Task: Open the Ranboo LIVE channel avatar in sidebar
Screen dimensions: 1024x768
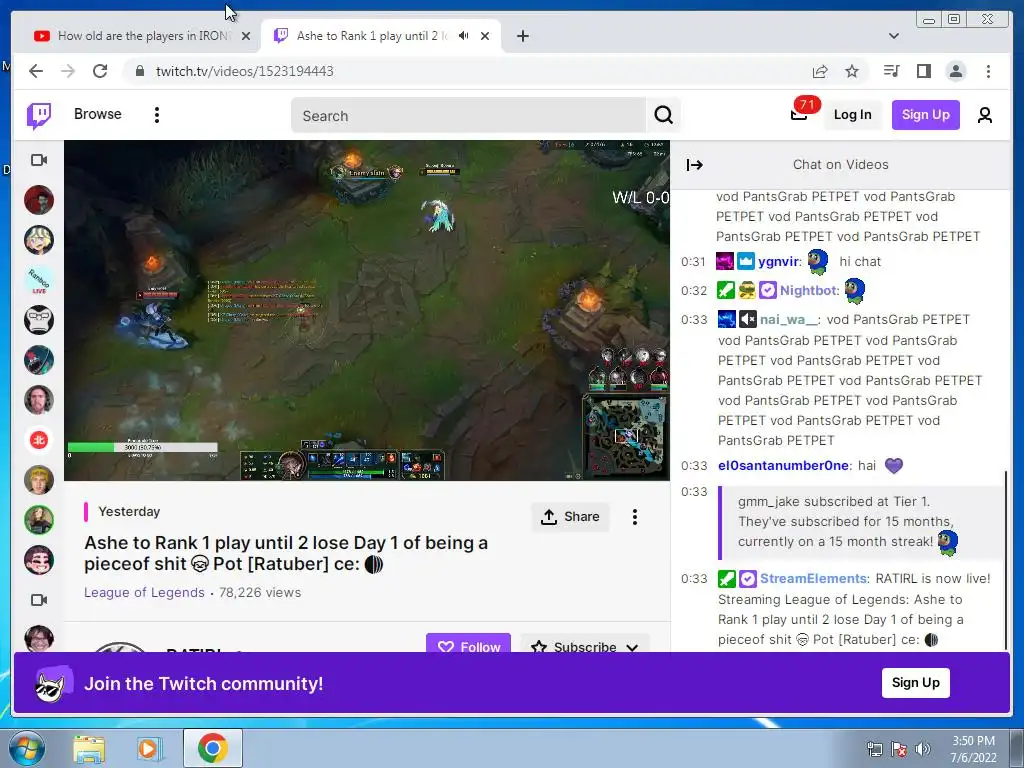Action: click(39, 280)
